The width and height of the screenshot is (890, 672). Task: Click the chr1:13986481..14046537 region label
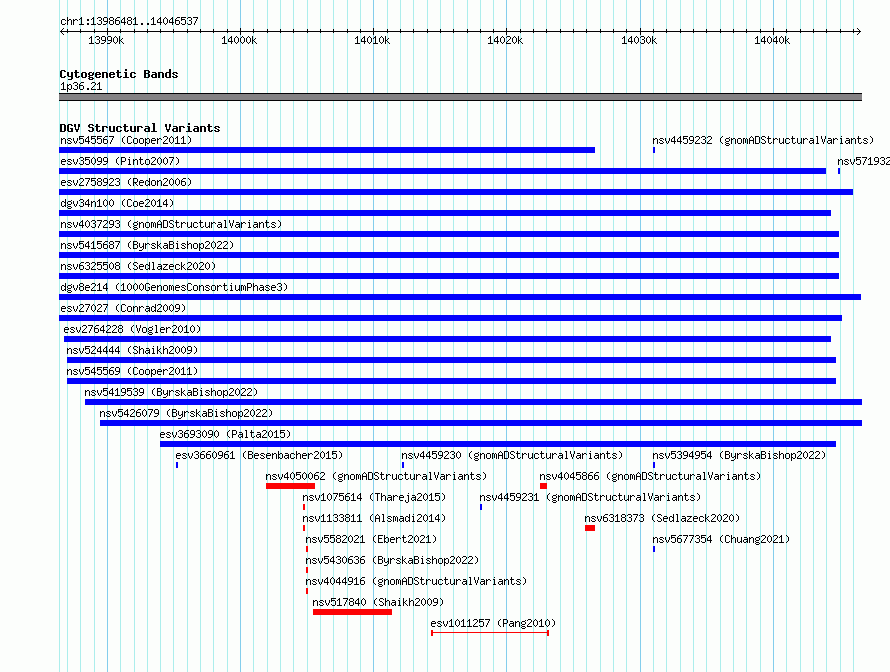[129, 21]
